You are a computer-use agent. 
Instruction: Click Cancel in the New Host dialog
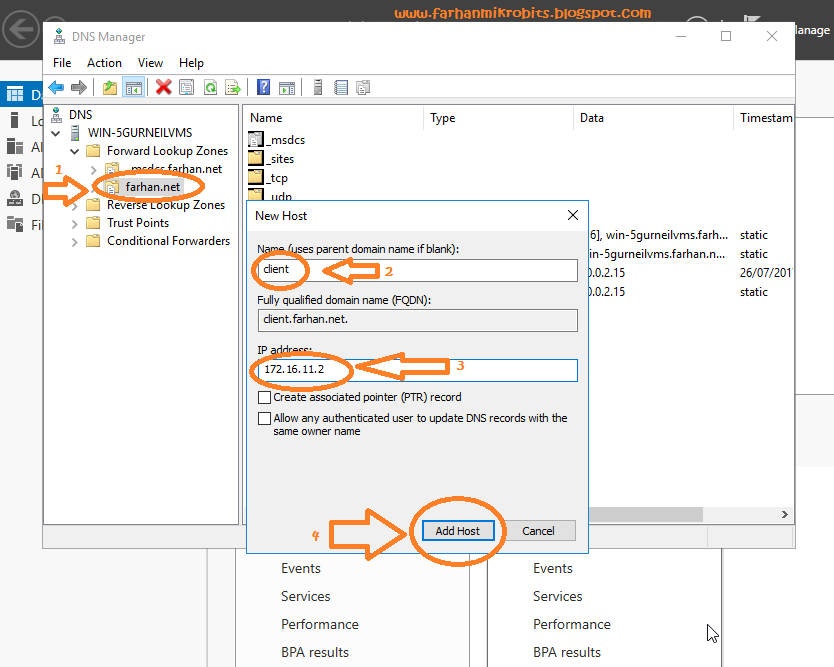click(x=541, y=531)
